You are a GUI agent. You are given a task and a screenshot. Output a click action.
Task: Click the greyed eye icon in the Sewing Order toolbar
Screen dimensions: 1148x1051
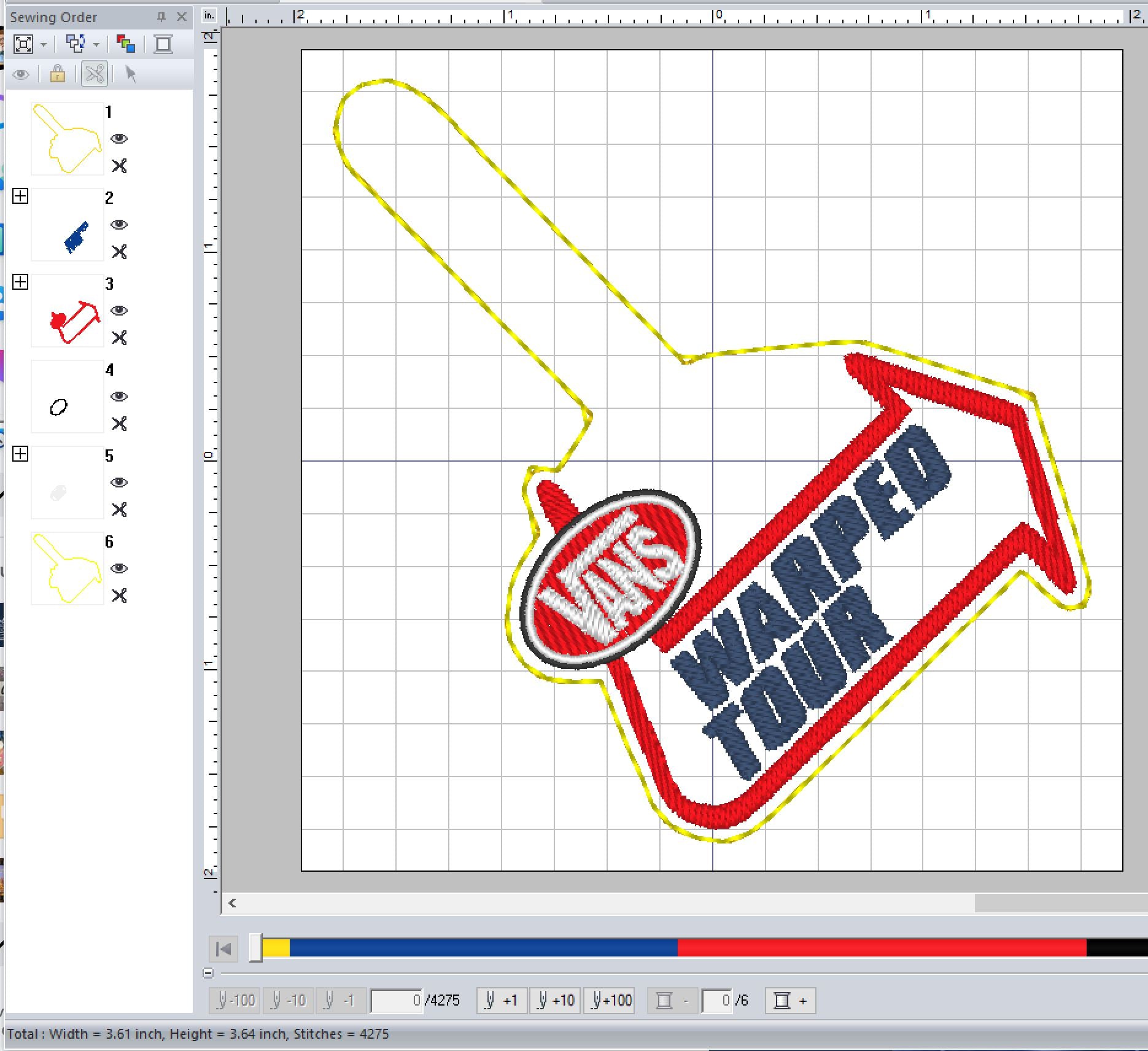pos(21,75)
